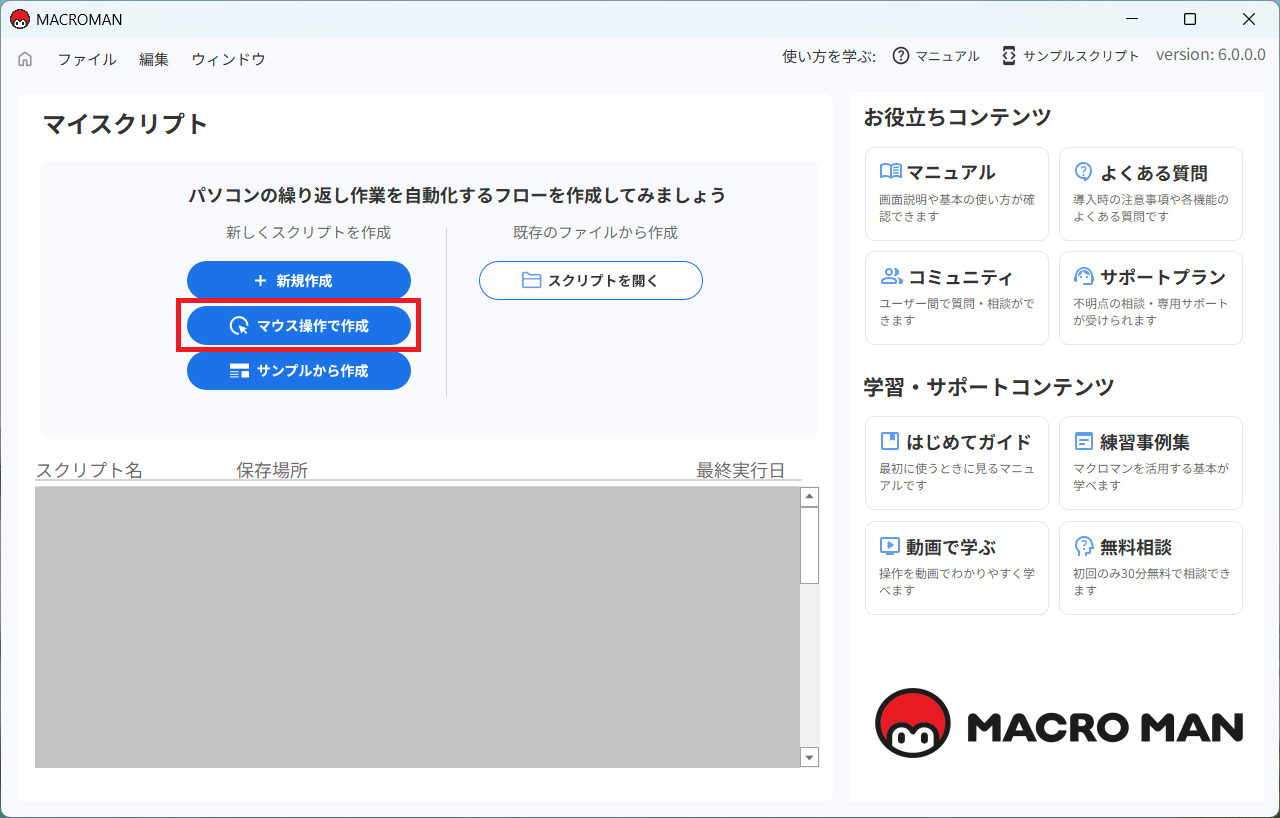
Task: Click the script list scroll down arrow
Action: (810, 757)
